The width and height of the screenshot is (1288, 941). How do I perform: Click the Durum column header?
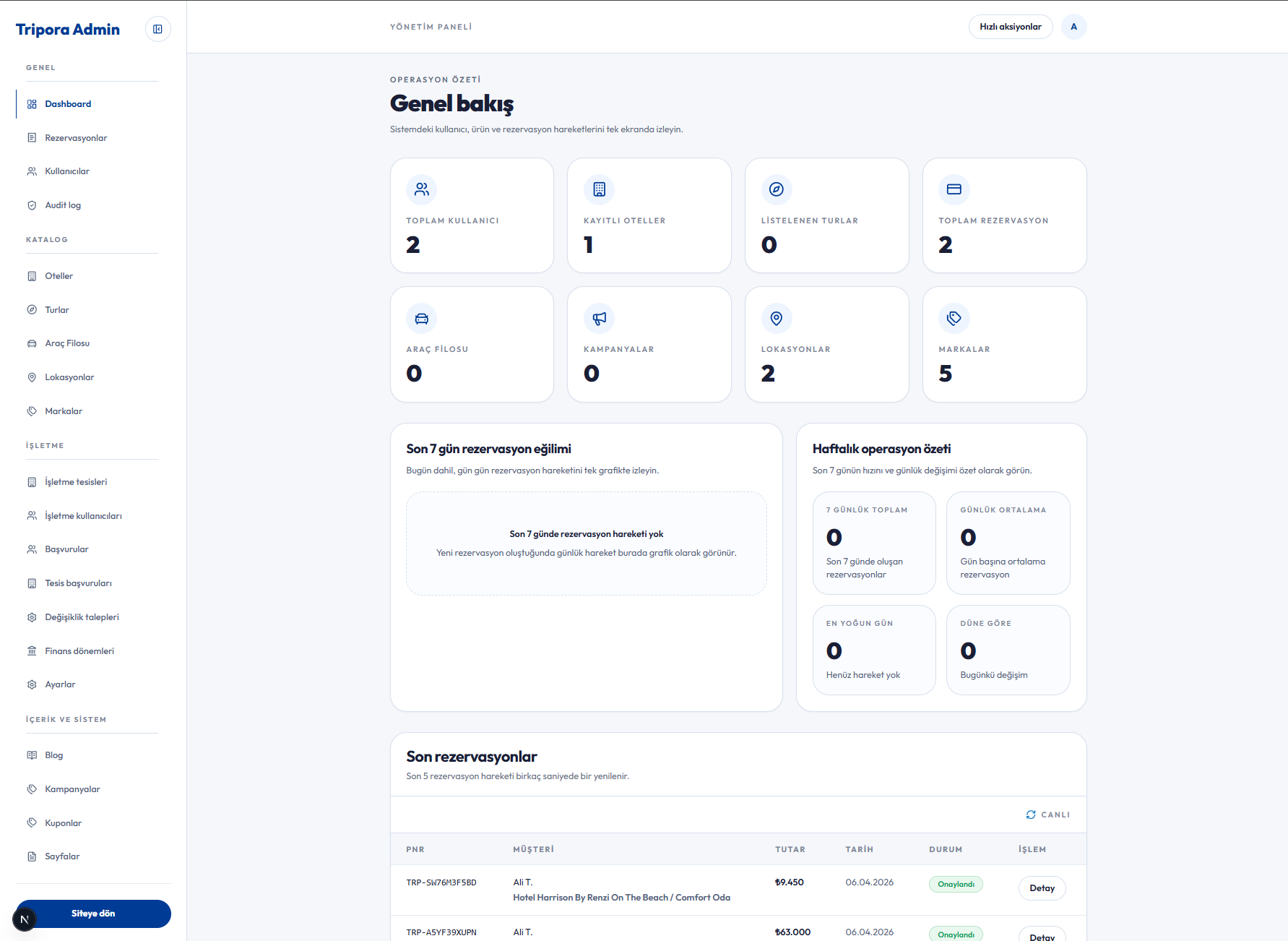pyautogui.click(x=946, y=849)
